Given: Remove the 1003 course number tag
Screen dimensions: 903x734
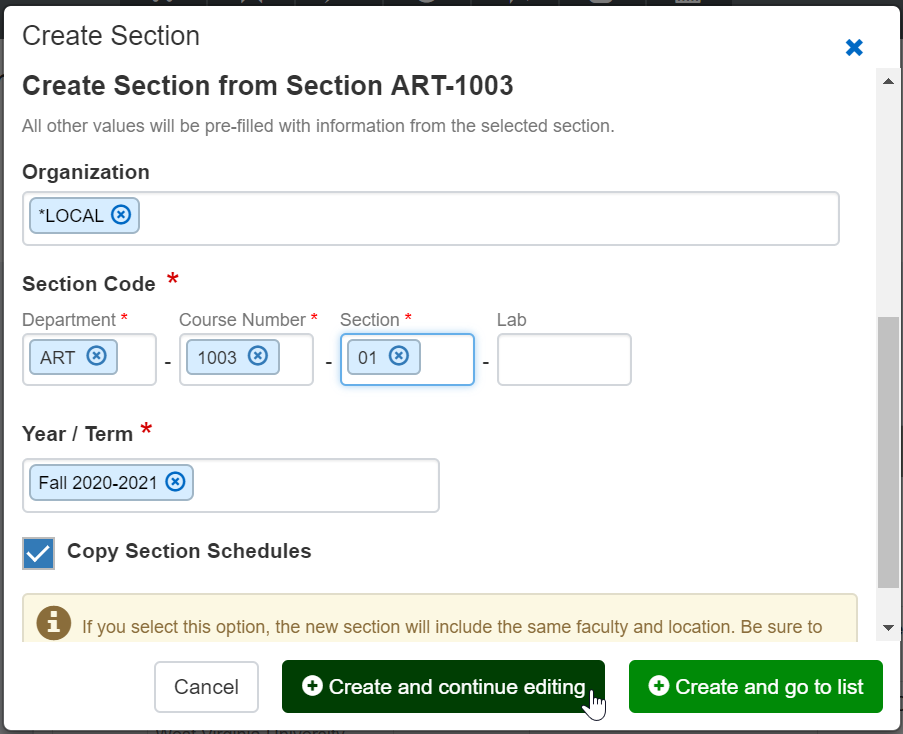Looking at the screenshot, I should coord(258,356).
